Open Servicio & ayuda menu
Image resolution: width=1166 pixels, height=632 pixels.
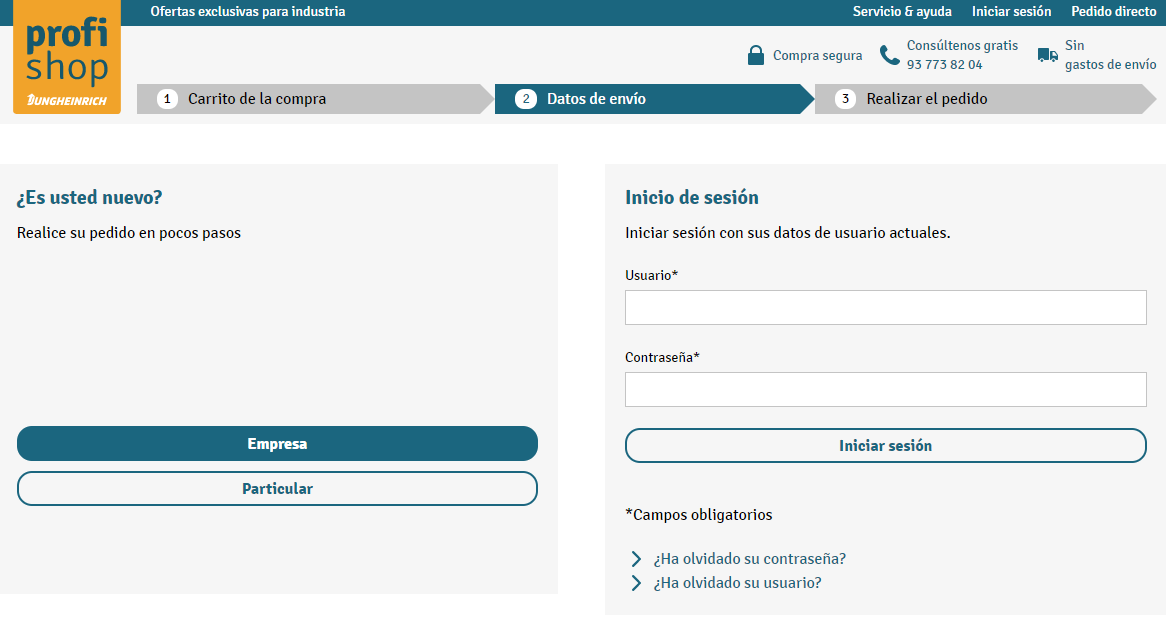coord(902,12)
